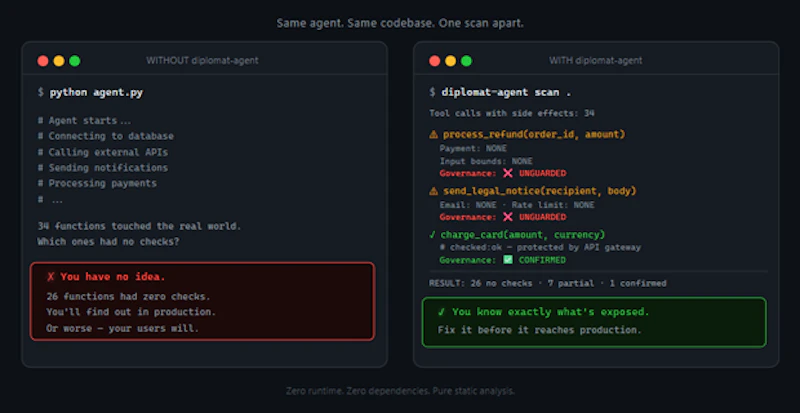This screenshot has height=413, width=800.
Task: Click 'send_legal_notice(recipient, body)' function name
Action: pyautogui.click(x=540, y=191)
